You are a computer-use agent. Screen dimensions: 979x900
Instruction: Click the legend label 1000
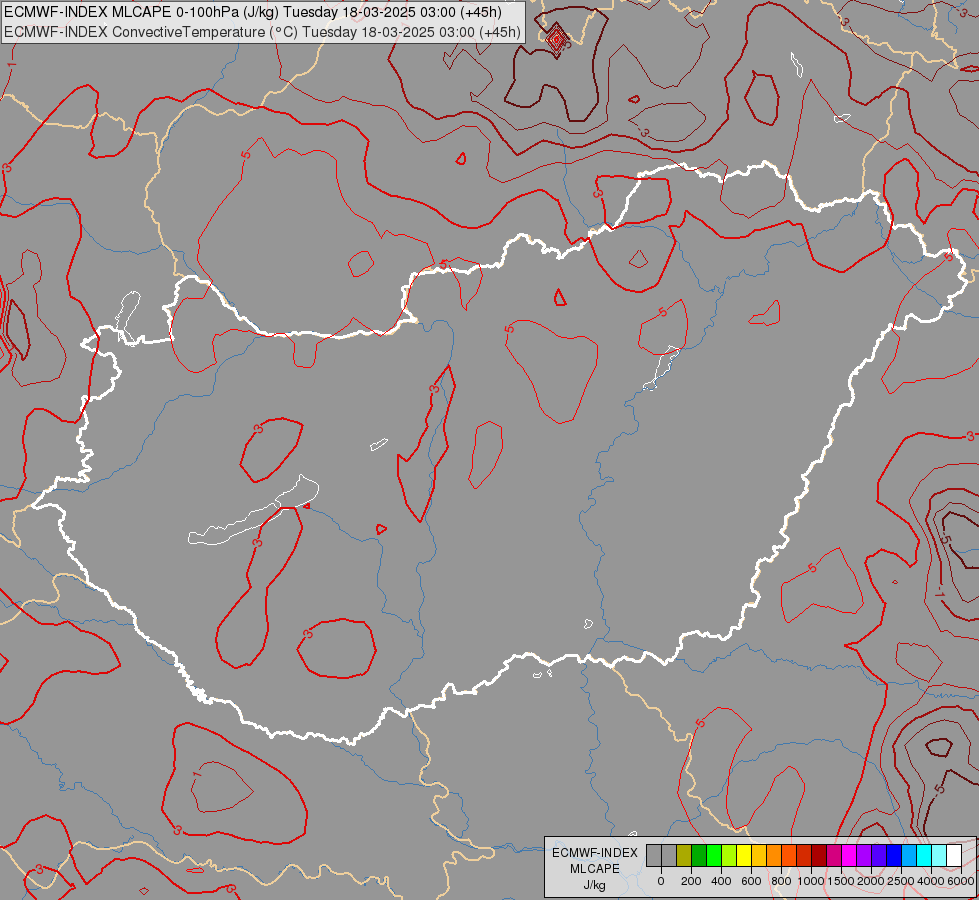tap(810, 881)
